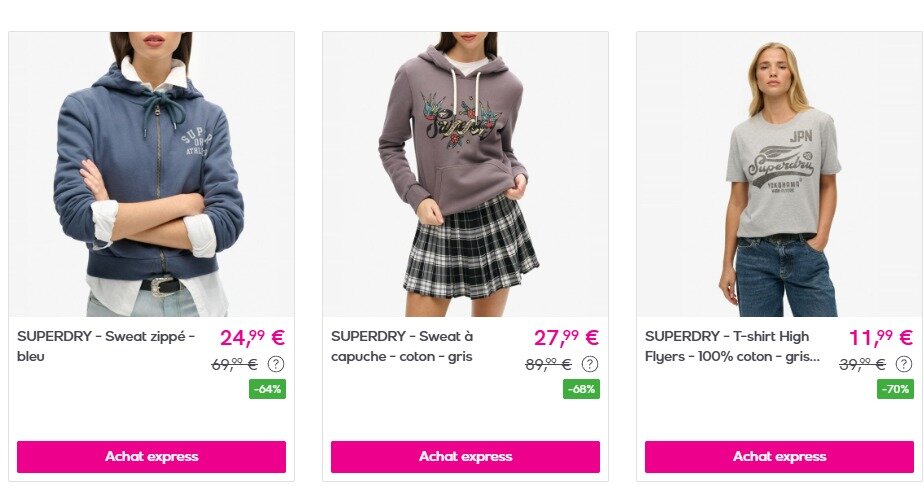924x487 pixels.
Task: Click the -68% discount badge
Action: pos(582,389)
